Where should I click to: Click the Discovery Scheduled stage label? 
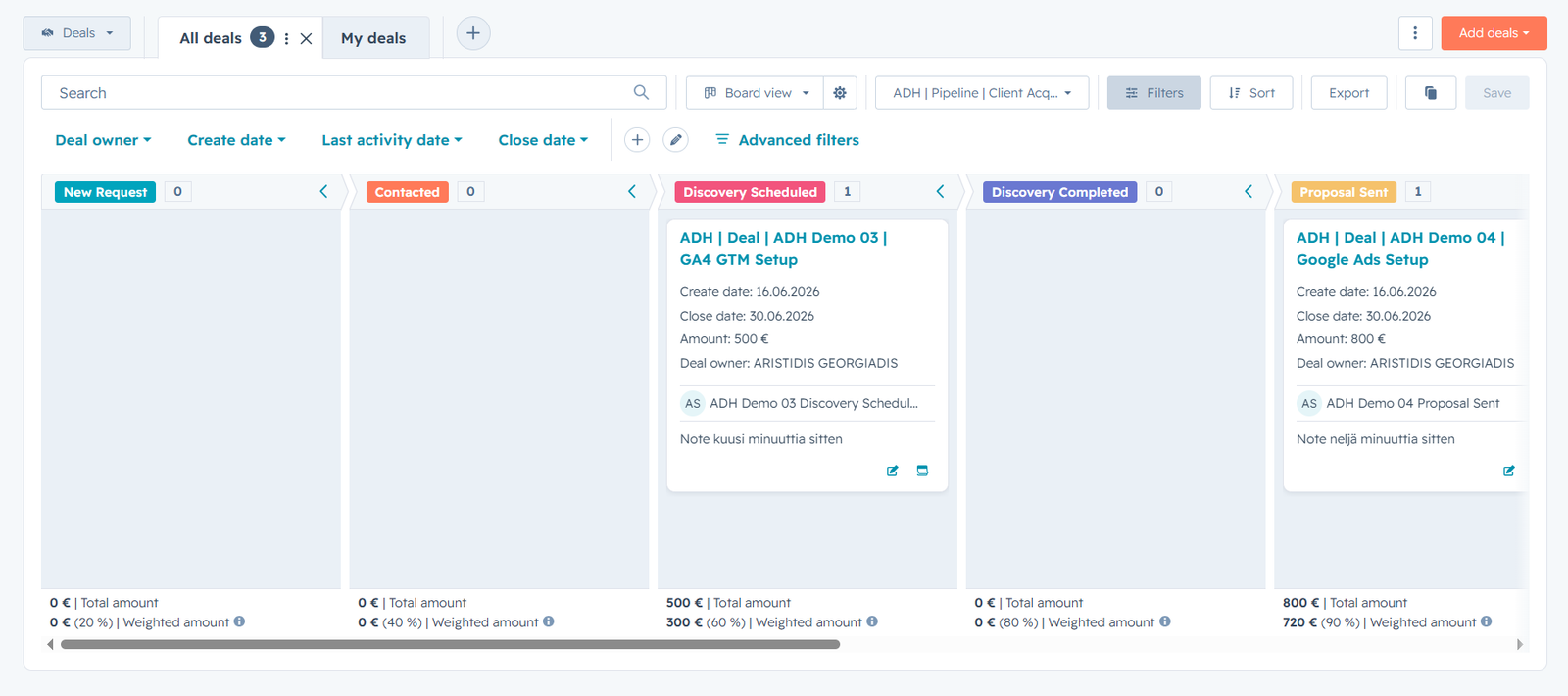(750, 192)
